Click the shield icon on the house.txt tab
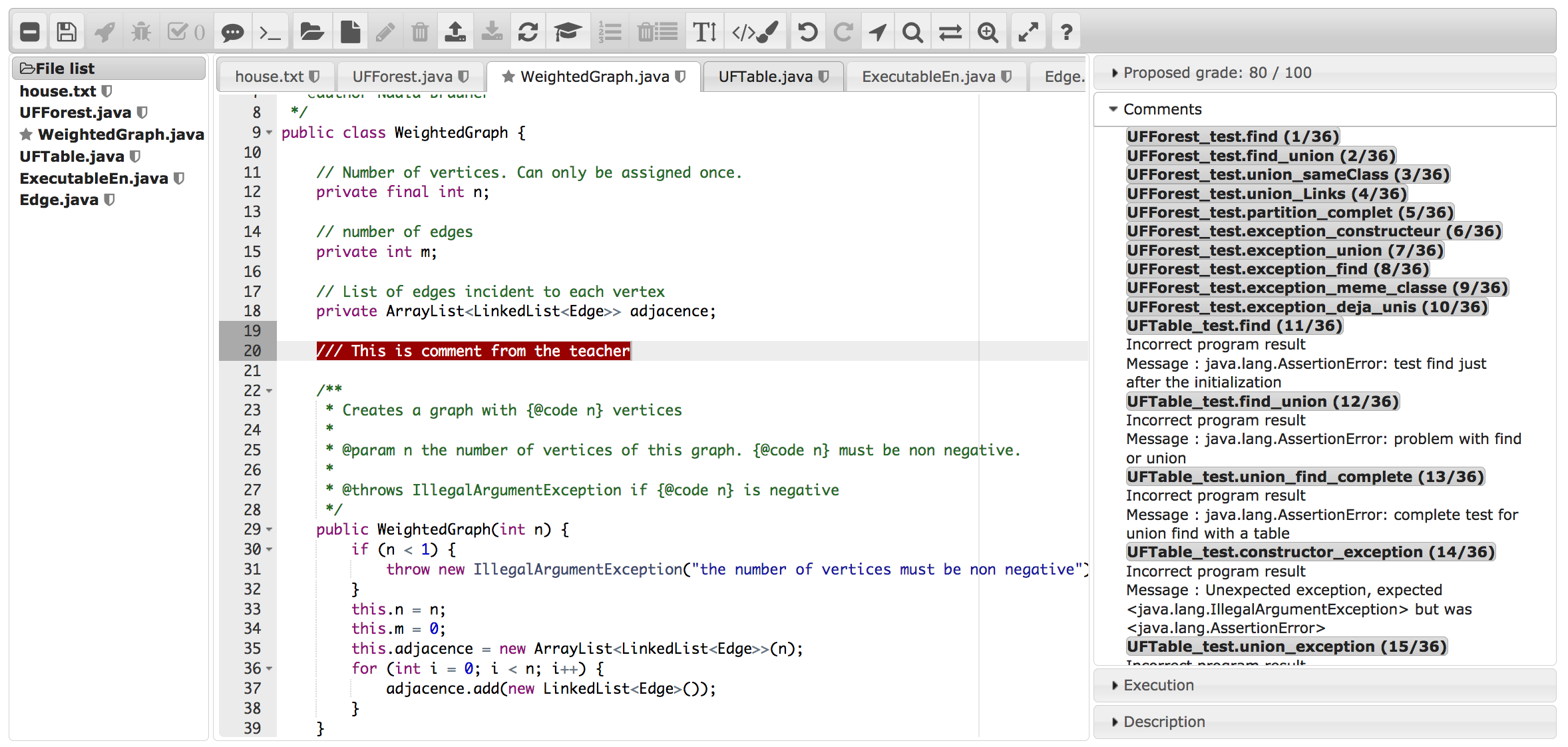Image resolution: width=1568 pixels, height=747 pixels. 315,77
